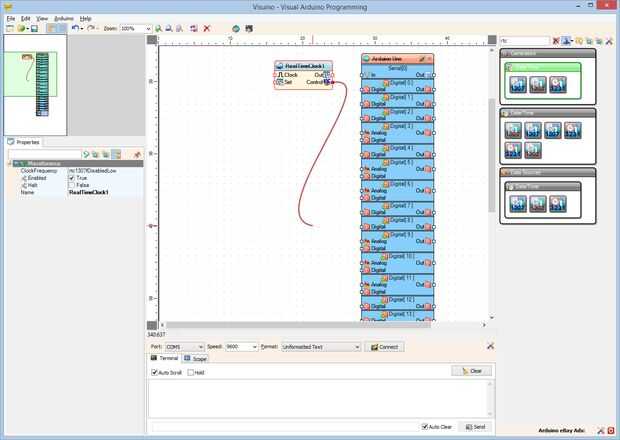Screen dimensions: 620x440
Task: Click the component search field containing rtc
Action: pos(525,41)
